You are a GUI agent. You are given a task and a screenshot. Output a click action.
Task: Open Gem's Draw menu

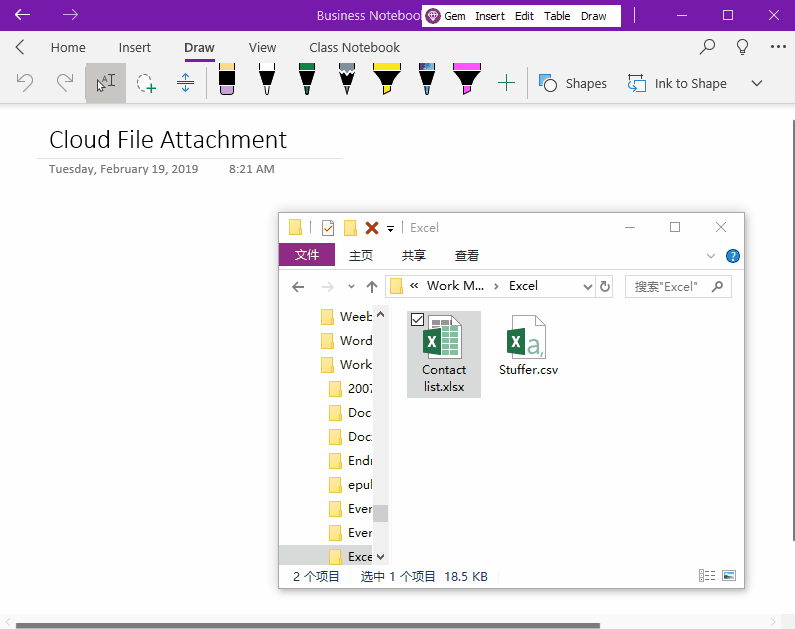pos(594,16)
